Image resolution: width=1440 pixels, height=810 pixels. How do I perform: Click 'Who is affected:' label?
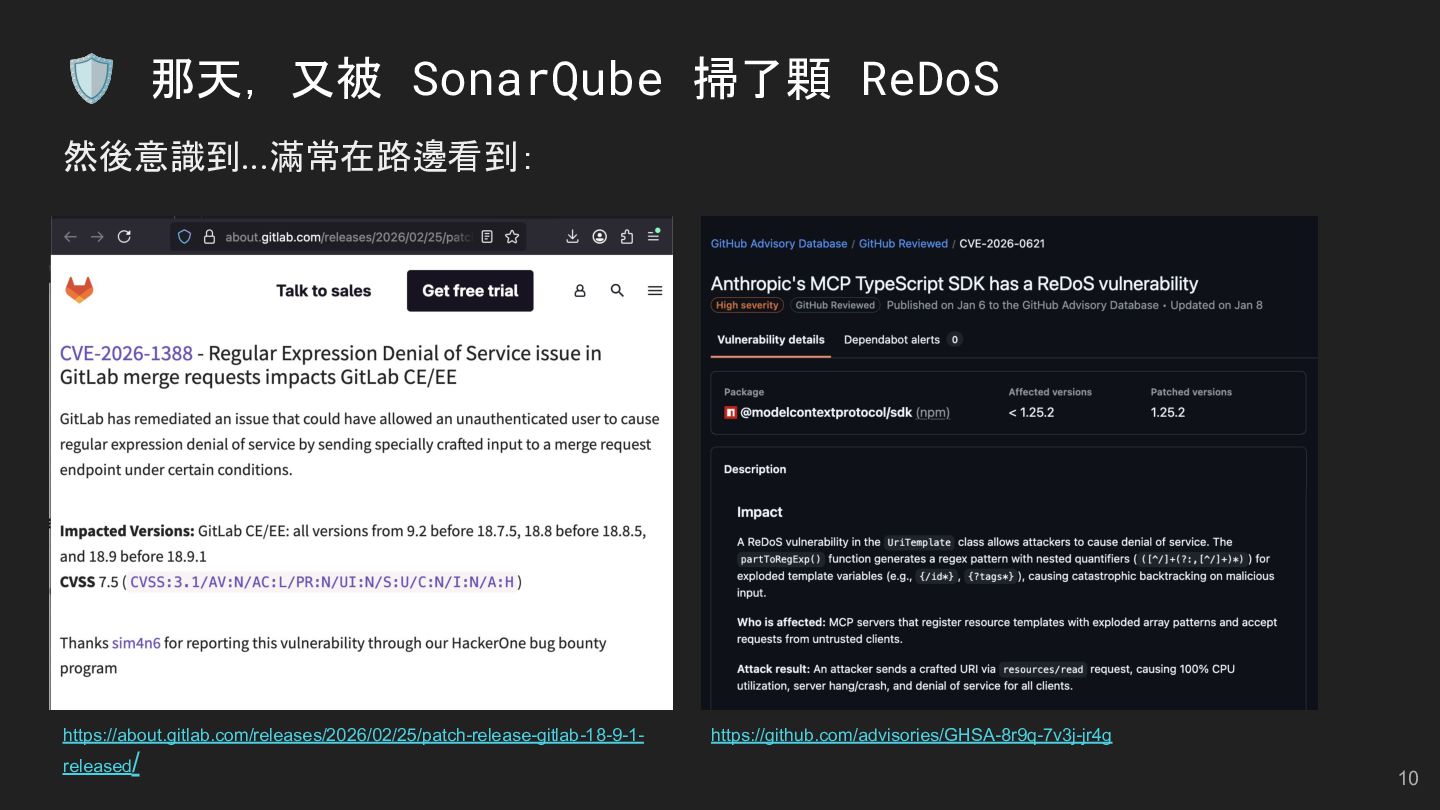782,622
